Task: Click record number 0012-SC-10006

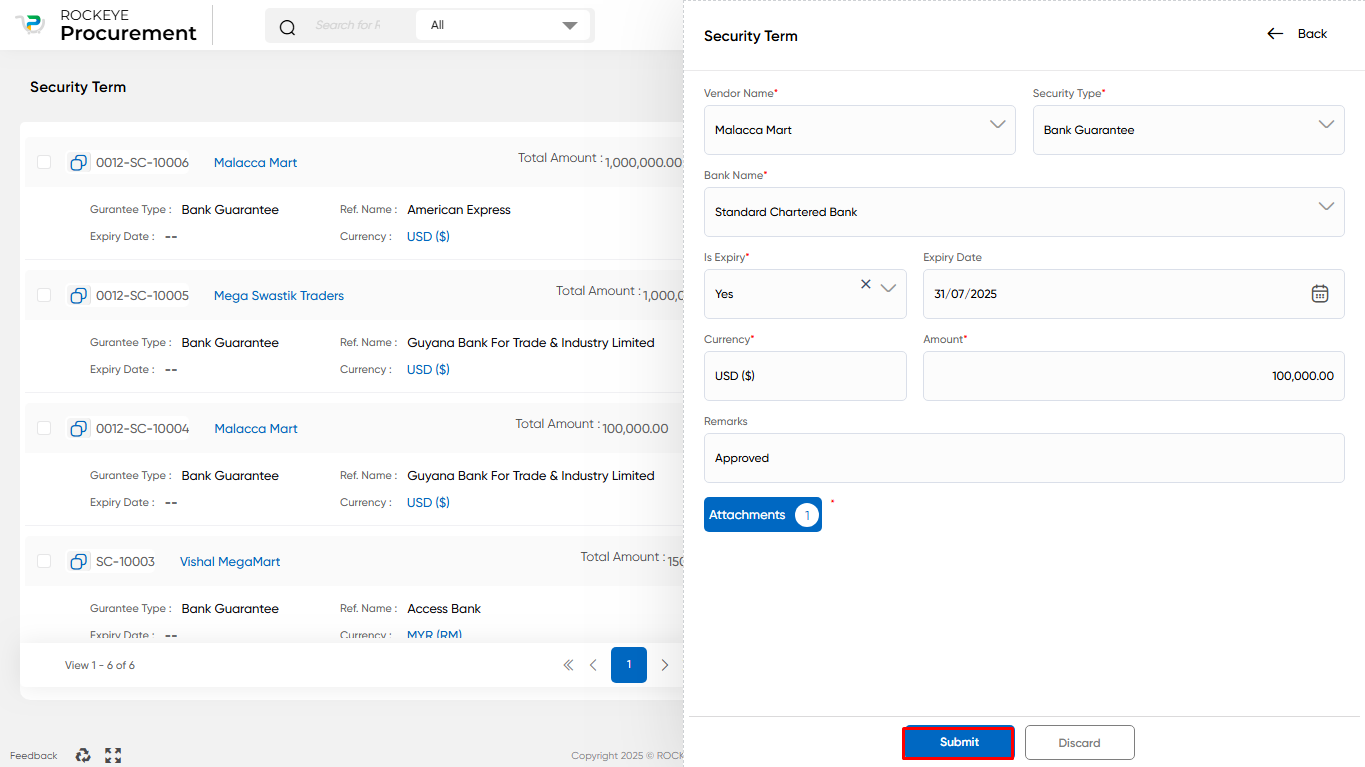Action: click(142, 163)
